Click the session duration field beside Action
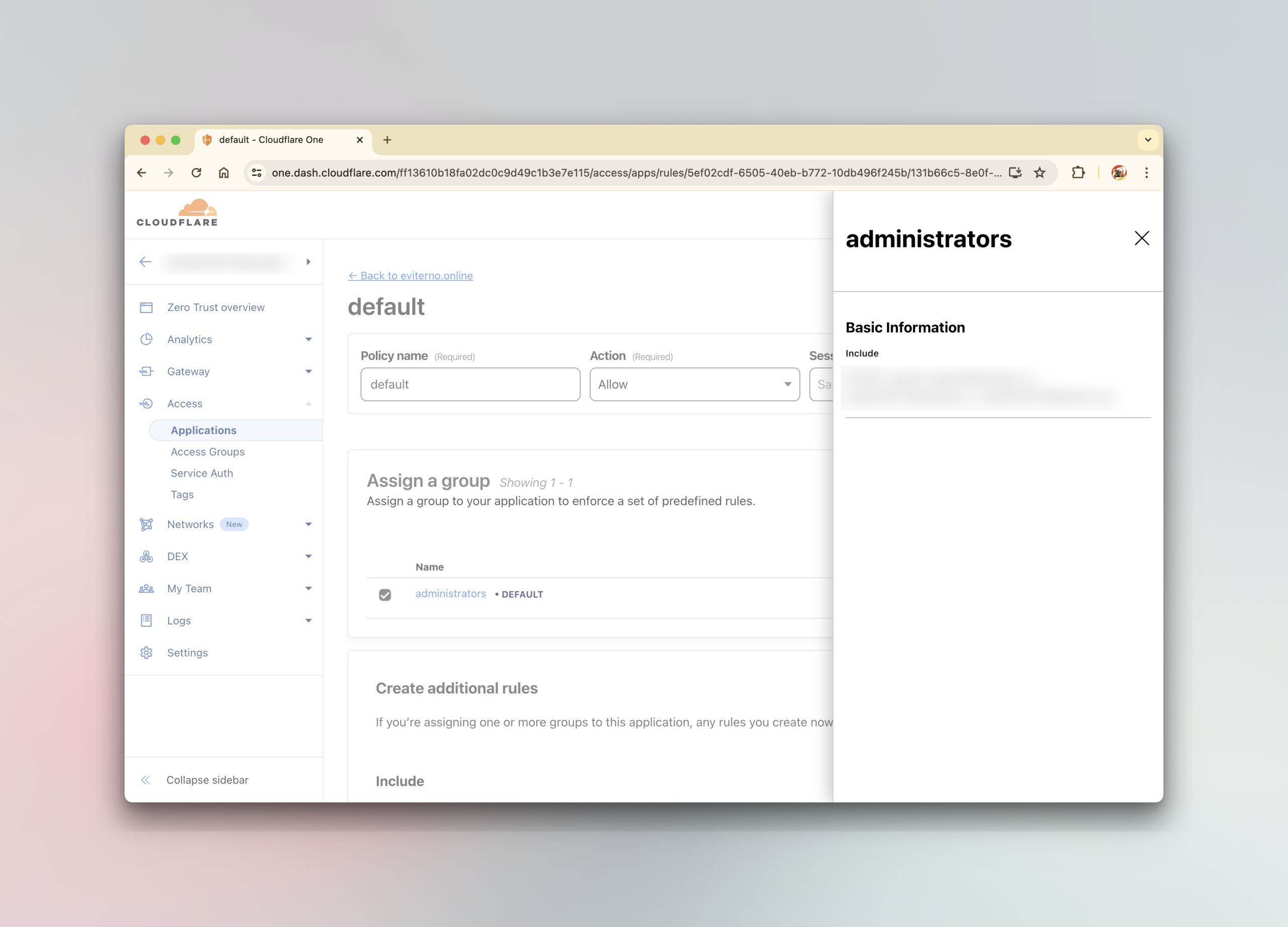The width and height of the screenshot is (1288, 927). [x=821, y=384]
